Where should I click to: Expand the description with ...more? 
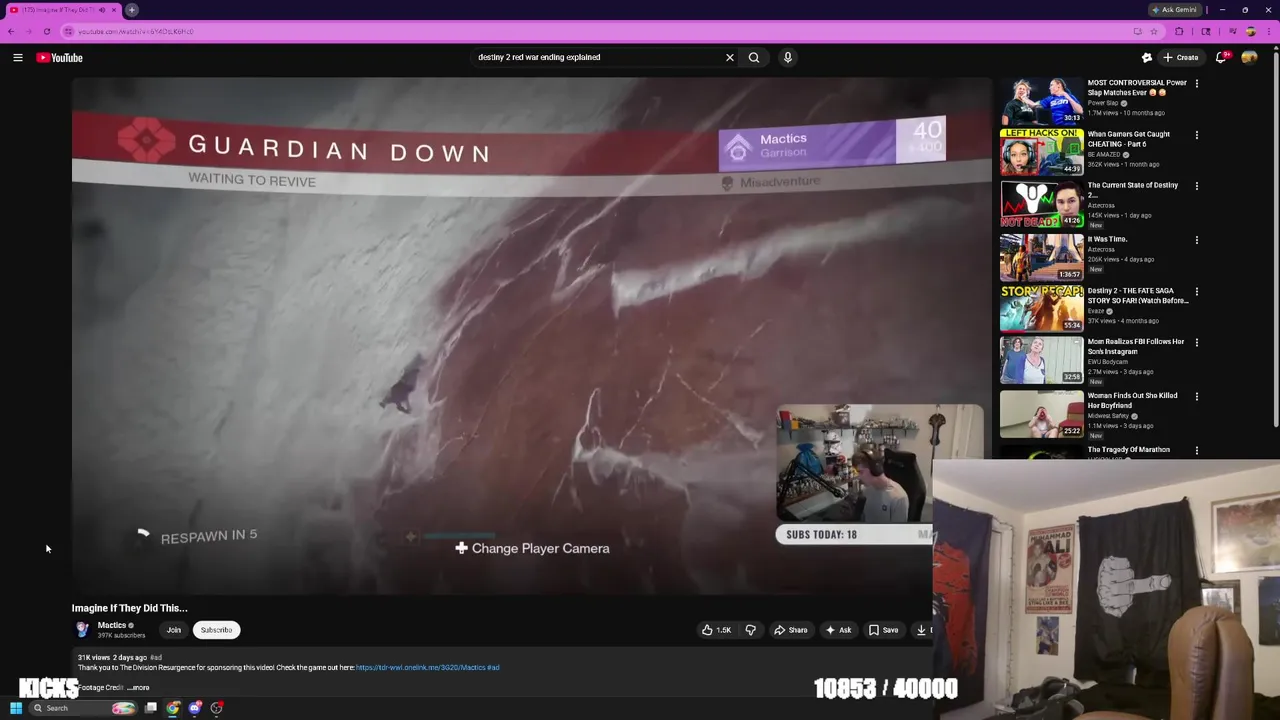pyautogui.click(x=138, y=687)
